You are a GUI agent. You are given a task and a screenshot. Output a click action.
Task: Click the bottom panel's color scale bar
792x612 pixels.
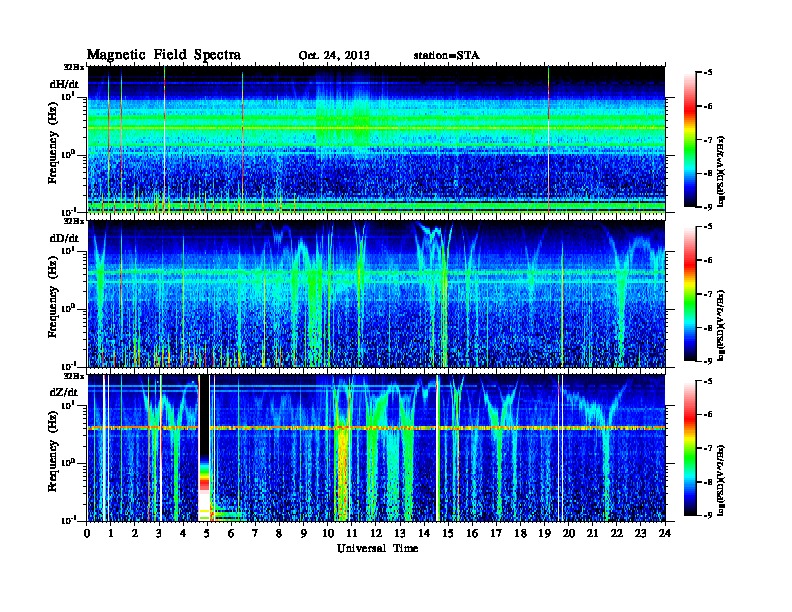pyautogui.click(x=689, y=448)
